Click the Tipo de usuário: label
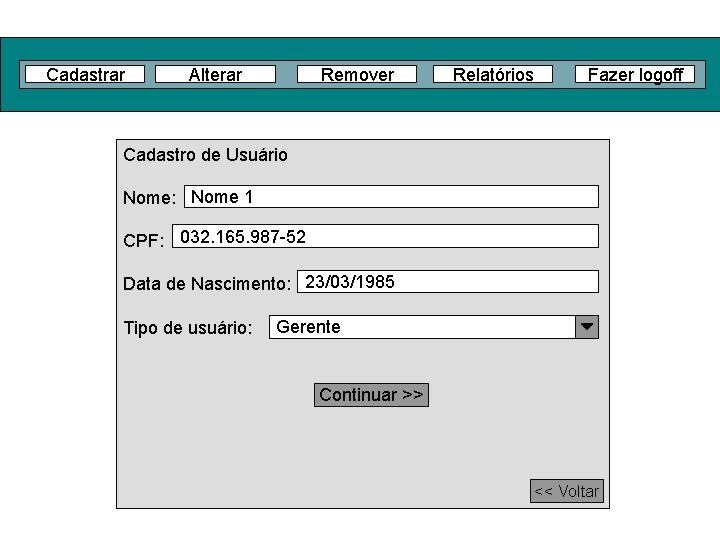 coord(188,328)
